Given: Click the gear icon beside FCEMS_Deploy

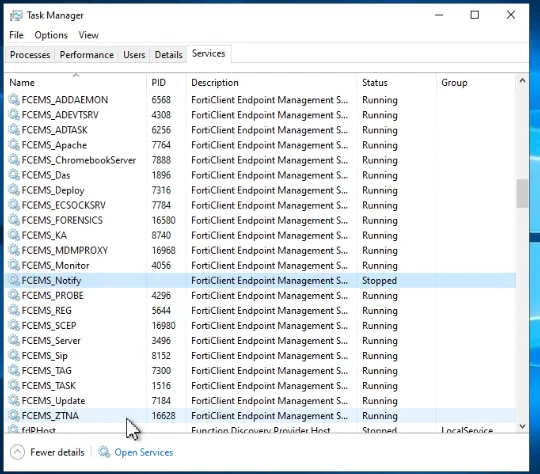Looking at the screenshot, I should (14, 190).
